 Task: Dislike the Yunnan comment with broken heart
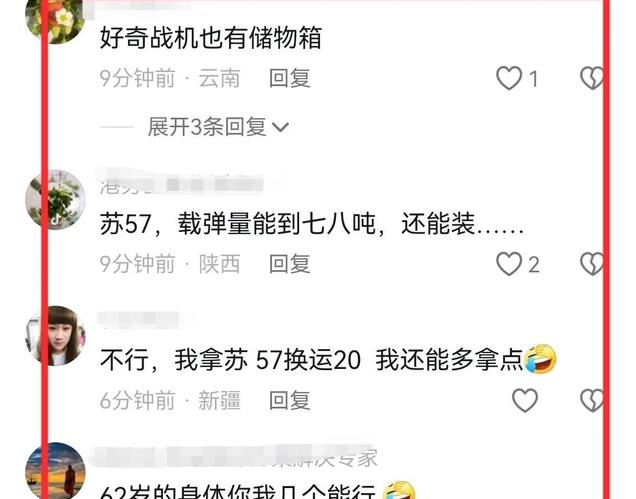(592, 78)
